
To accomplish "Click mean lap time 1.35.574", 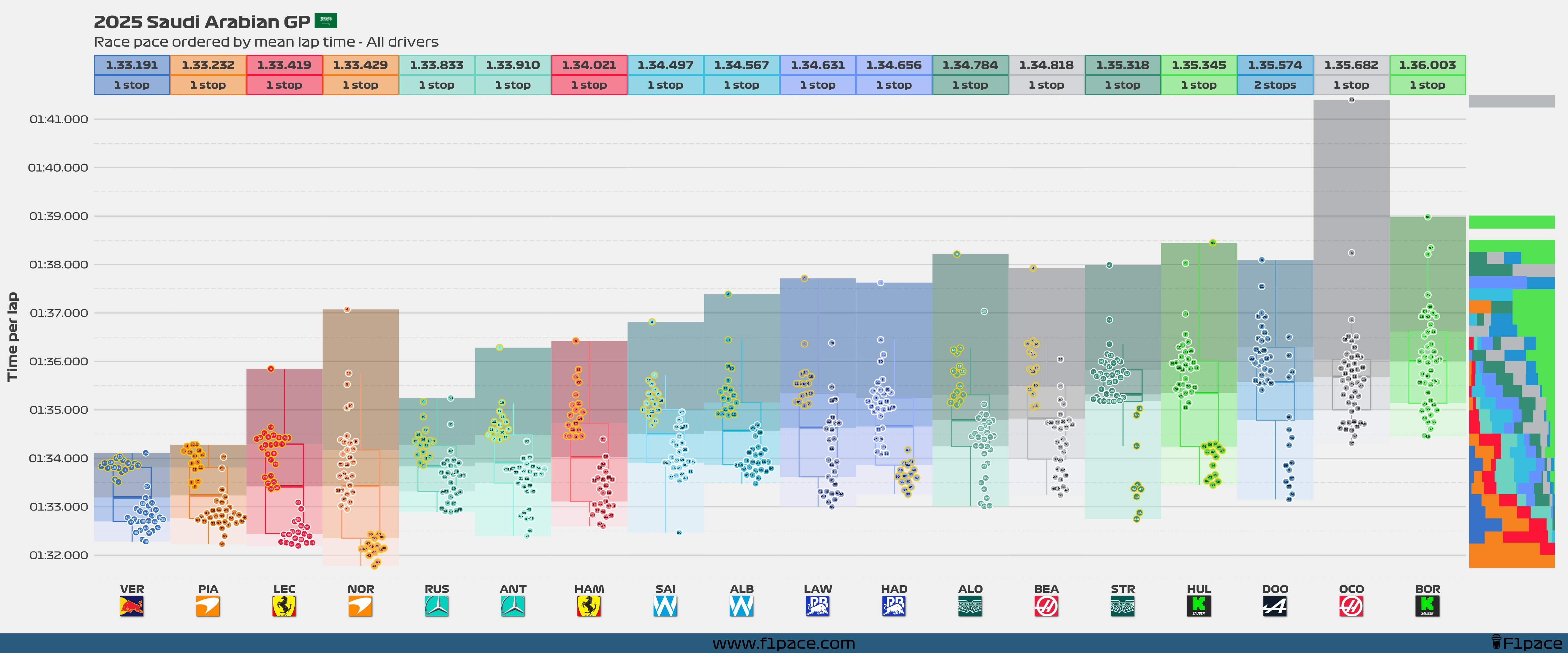I will (x=1275, y=65).
